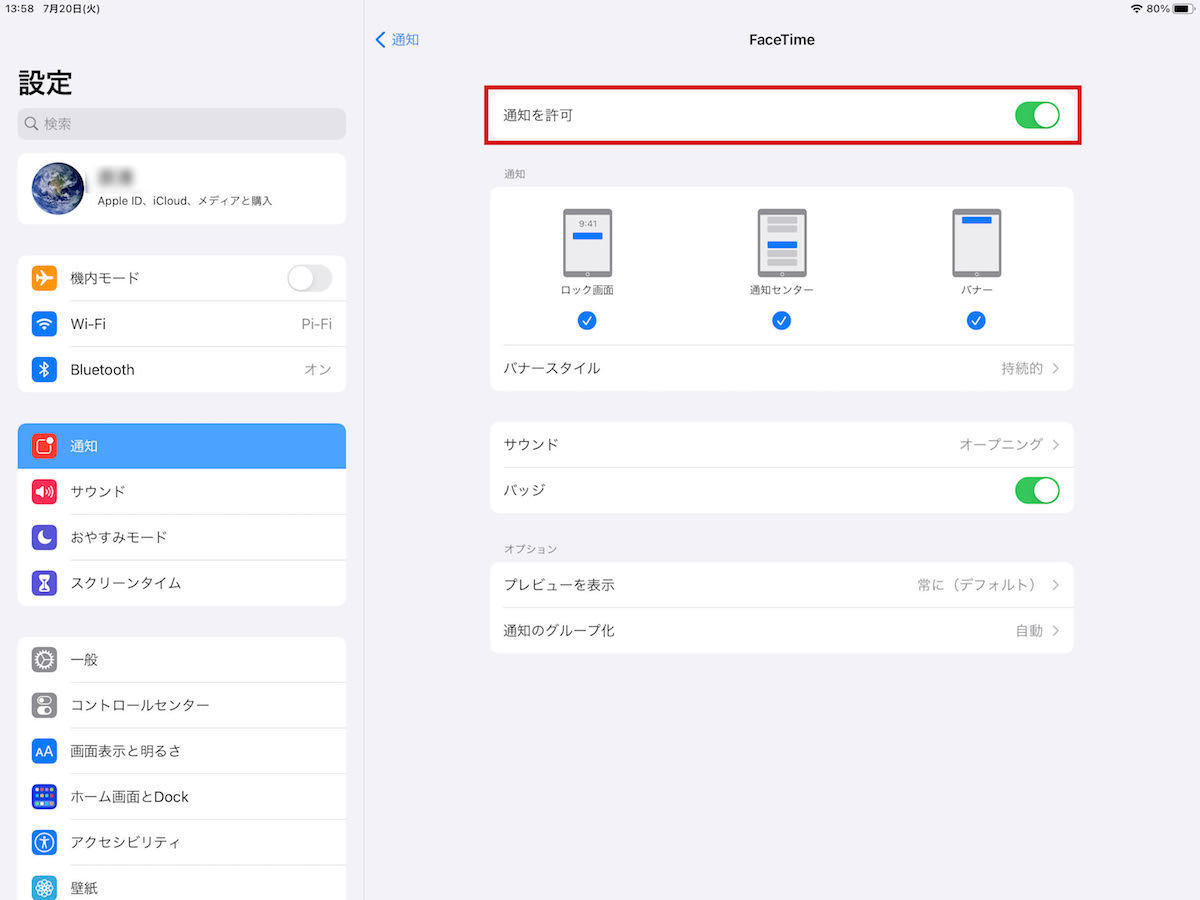Image resolution: width=1200 pixels, height=900 pixels.
Task: Uncheck the バナー checkmark
Action: point(976,321)
